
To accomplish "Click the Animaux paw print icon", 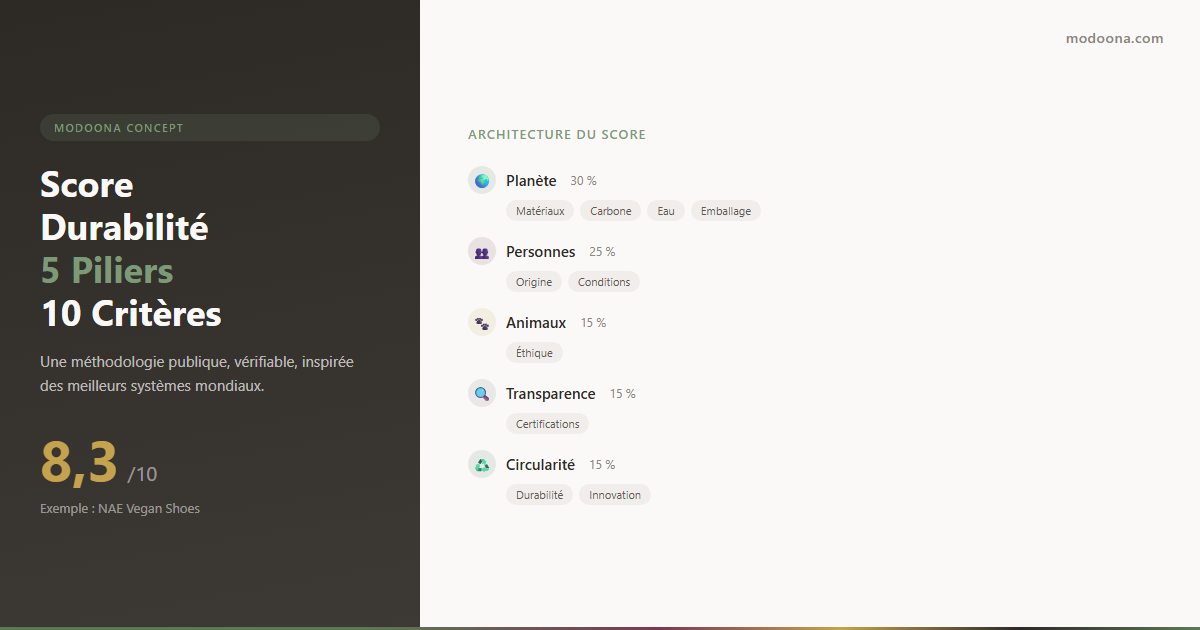I will pos(482,323).
